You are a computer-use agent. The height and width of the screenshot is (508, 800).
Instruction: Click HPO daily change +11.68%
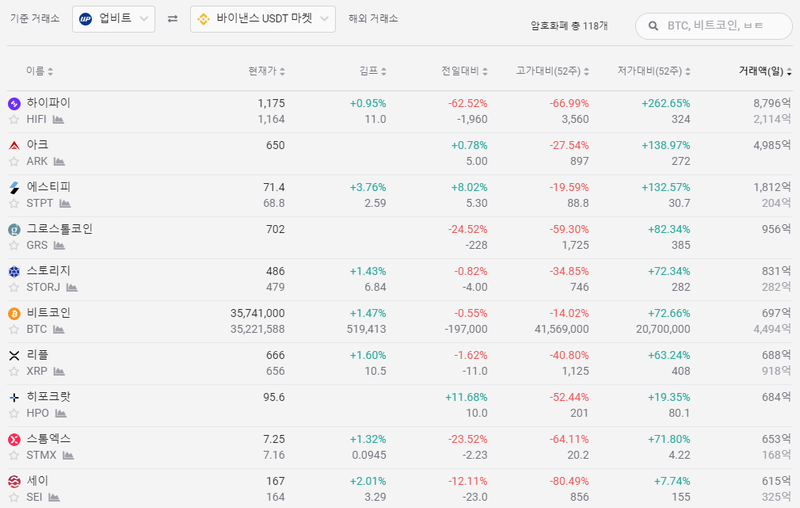[x=466, y=397]
